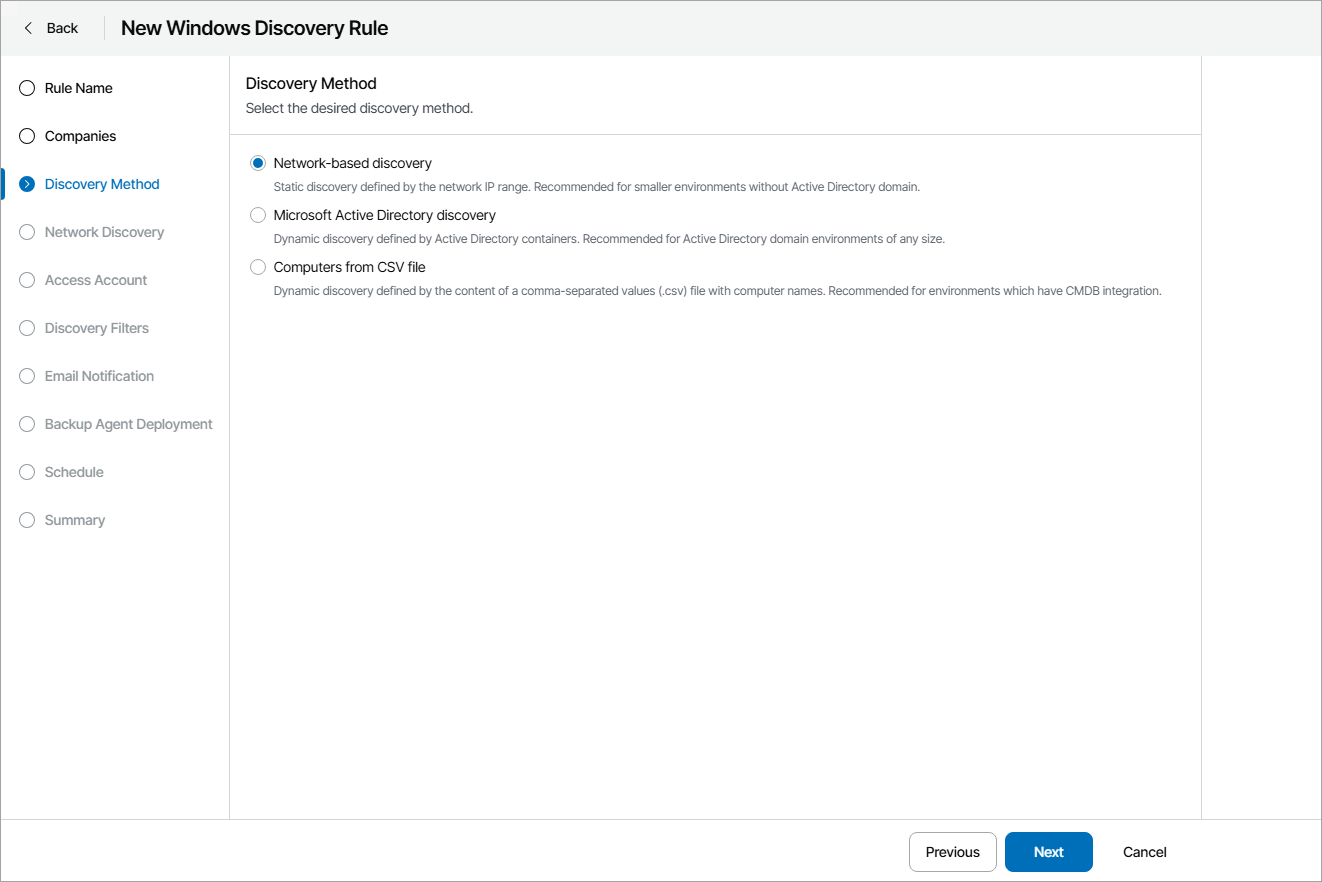Click the Rule Name step circle icon
This screenshot has height=882, width=1322.
(x=26, y=88)
